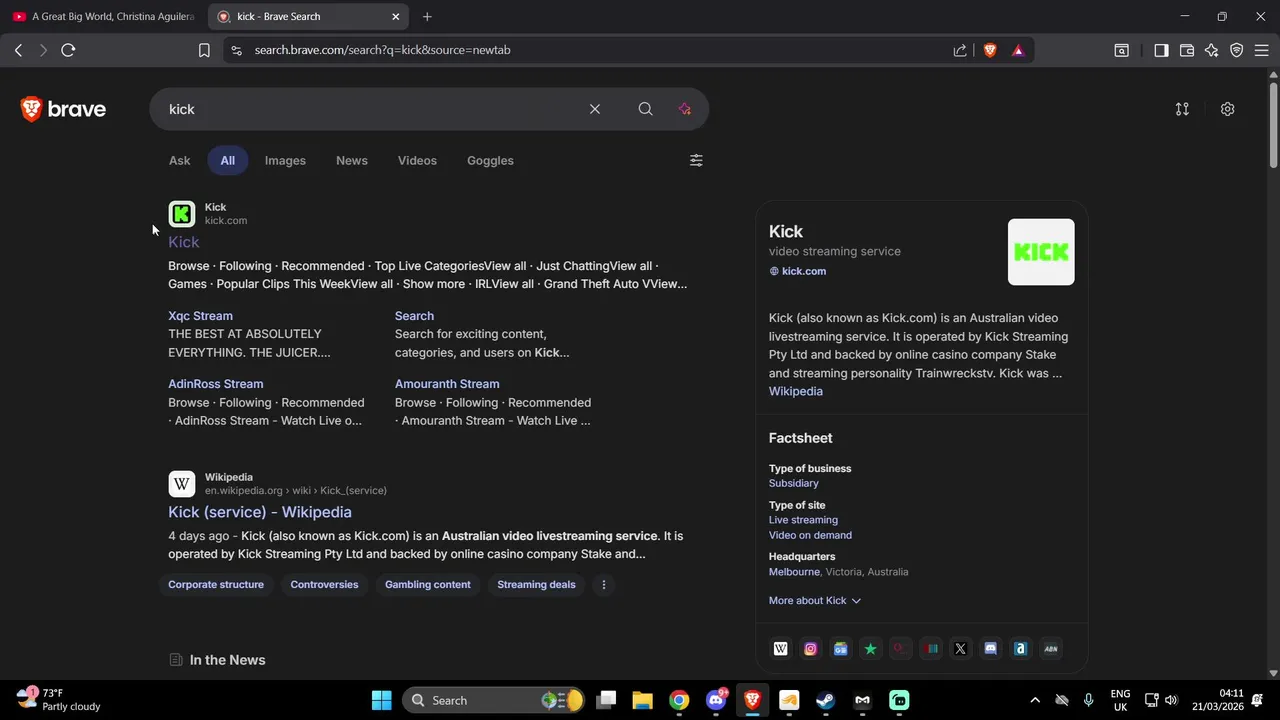Open File Explorer from the taskbar
Viewport: 1280px width, 720px height.
coord(642,700)
